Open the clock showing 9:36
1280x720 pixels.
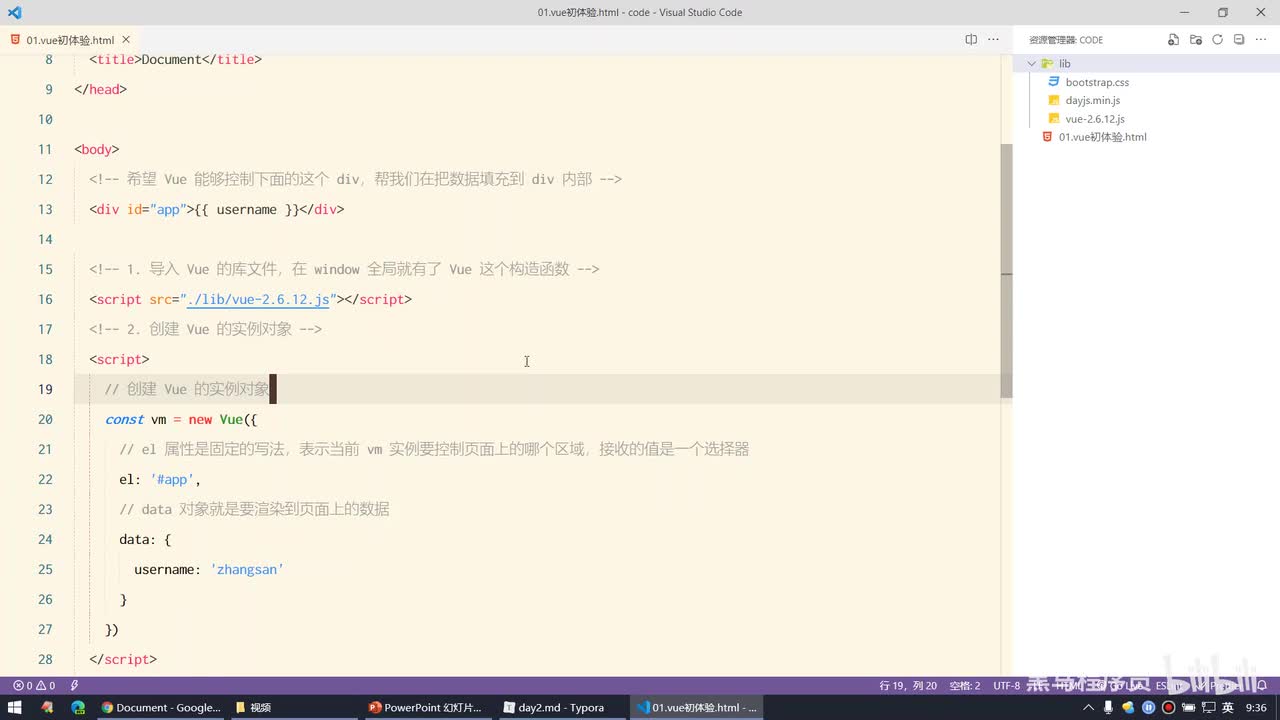[1256, 707]
